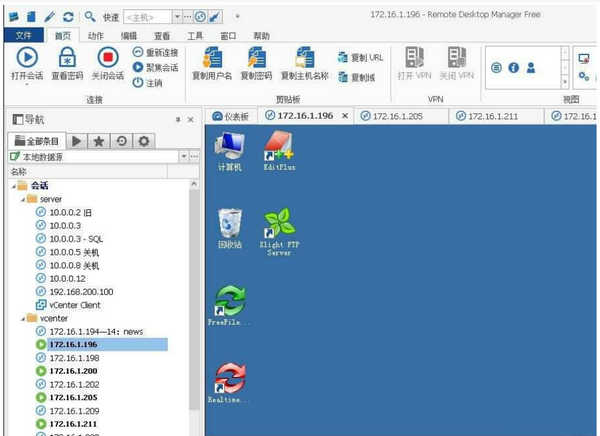The height and width of the screenshot is (436, 600).
Task: Click the Open VPN (打开 VPN) icon
Action: [x=414, y=57]
